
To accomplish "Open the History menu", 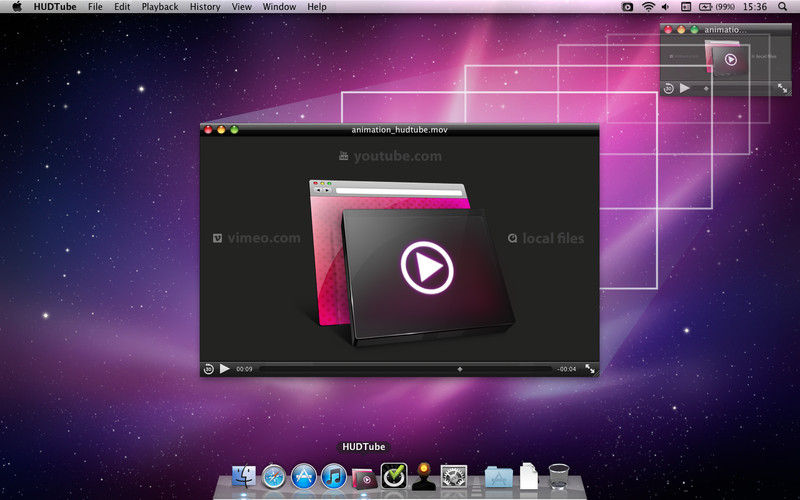I will (205, 7).
